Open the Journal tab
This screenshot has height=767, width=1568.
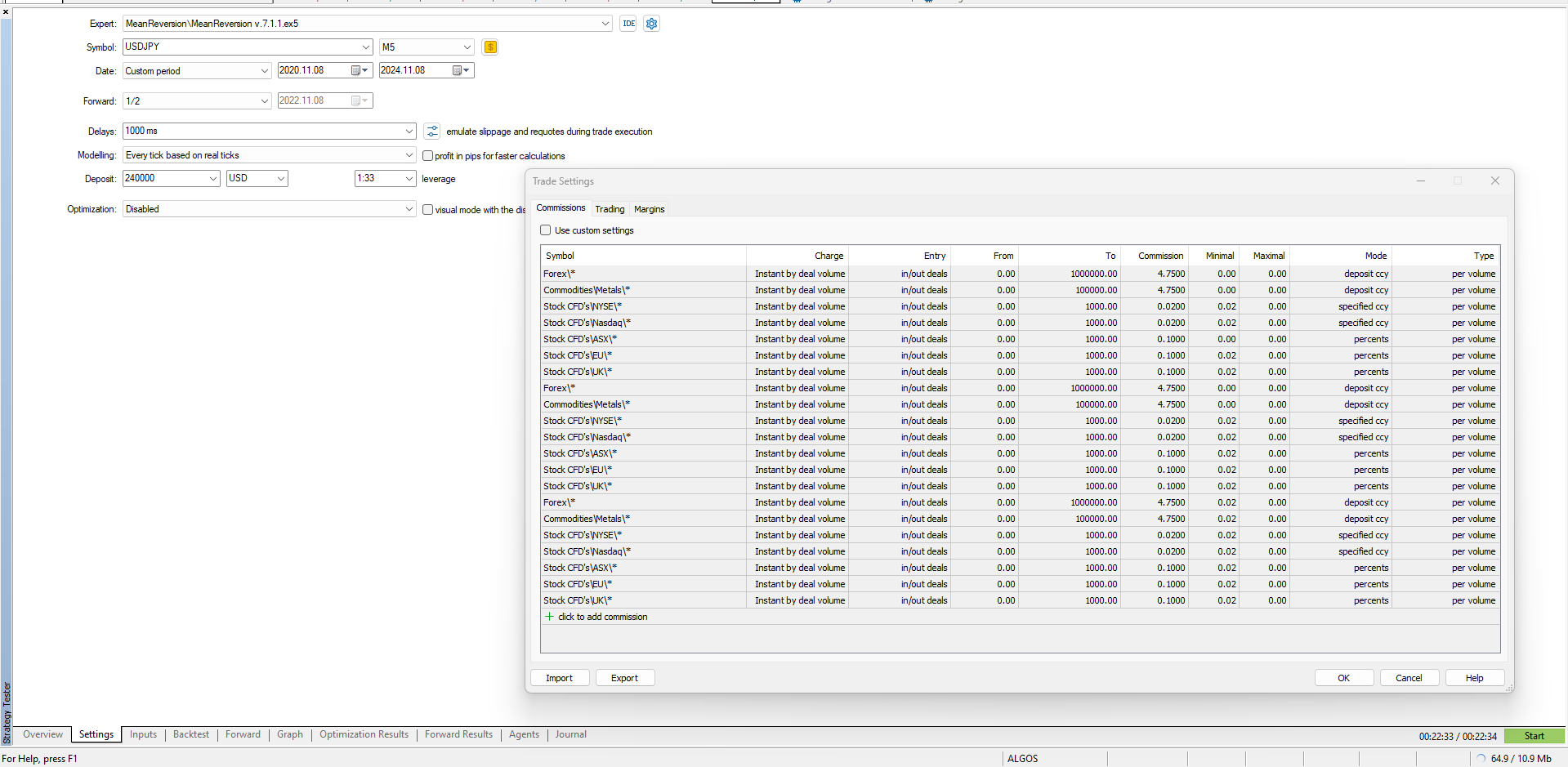(570, 734)
